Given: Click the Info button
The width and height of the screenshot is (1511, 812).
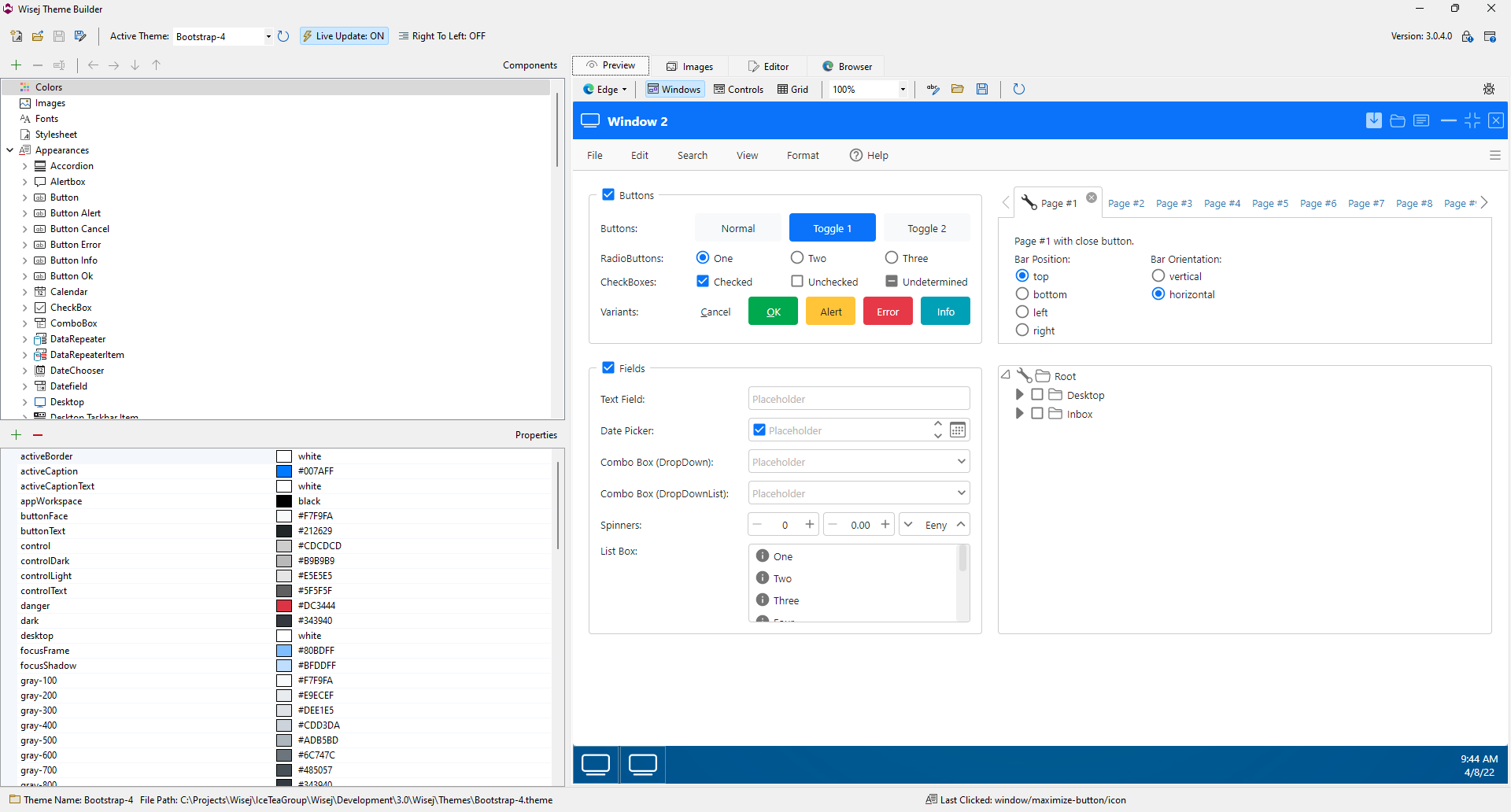Looking at the screenshot, I should click(x=945, y=311).
